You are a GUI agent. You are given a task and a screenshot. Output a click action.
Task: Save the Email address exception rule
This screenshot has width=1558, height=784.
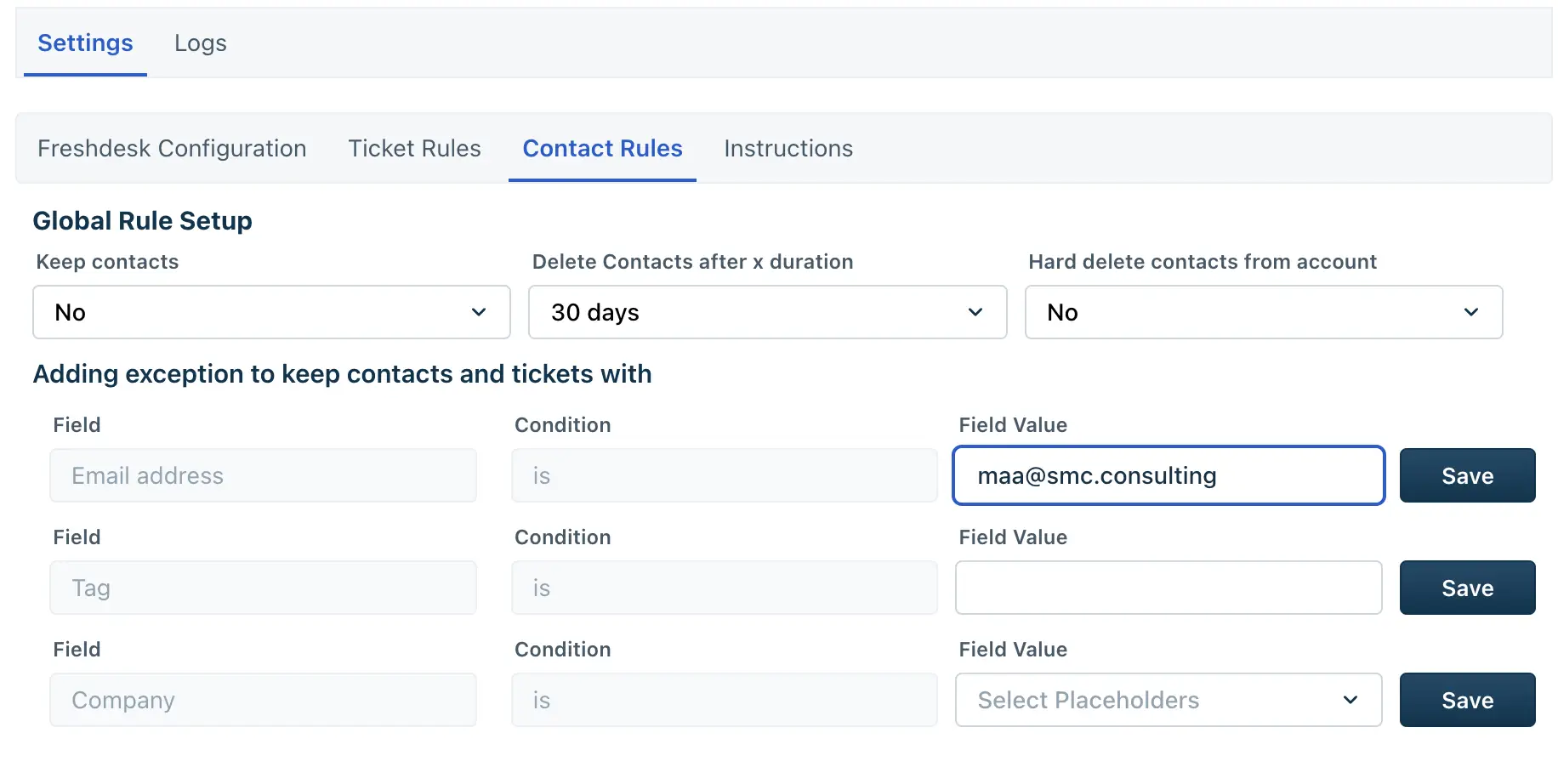(1467, 475)
